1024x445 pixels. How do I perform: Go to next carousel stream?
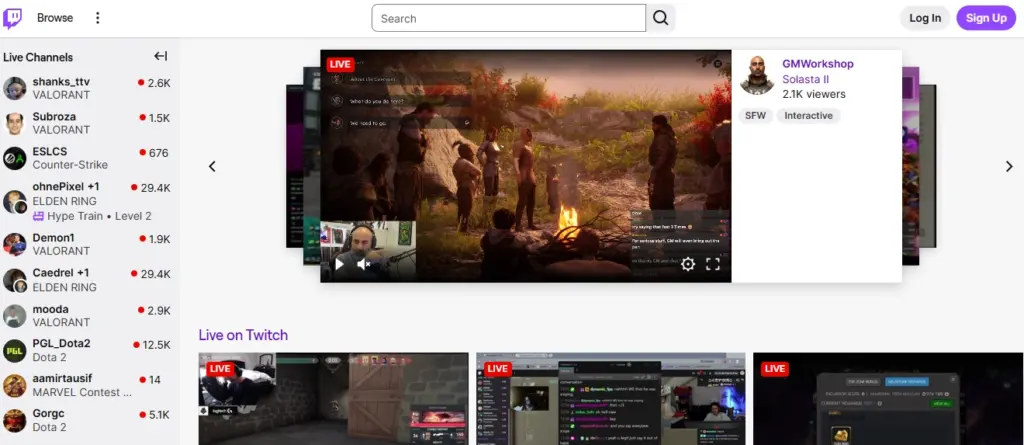[1009, 167]
